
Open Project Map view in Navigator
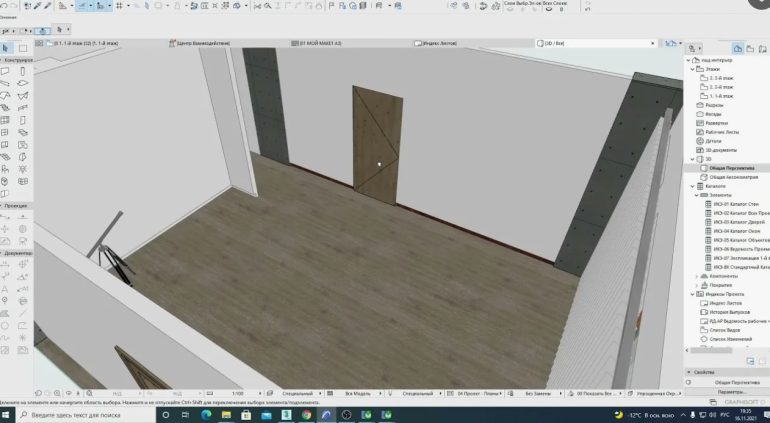point(738,48)
